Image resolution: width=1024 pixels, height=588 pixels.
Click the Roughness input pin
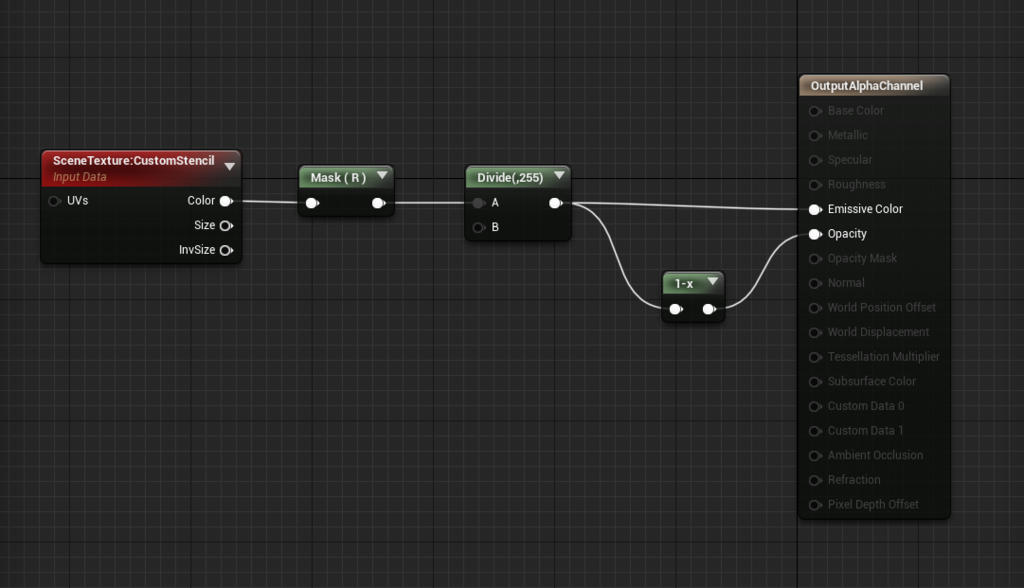pyautogui.click(x=815, y=185)
